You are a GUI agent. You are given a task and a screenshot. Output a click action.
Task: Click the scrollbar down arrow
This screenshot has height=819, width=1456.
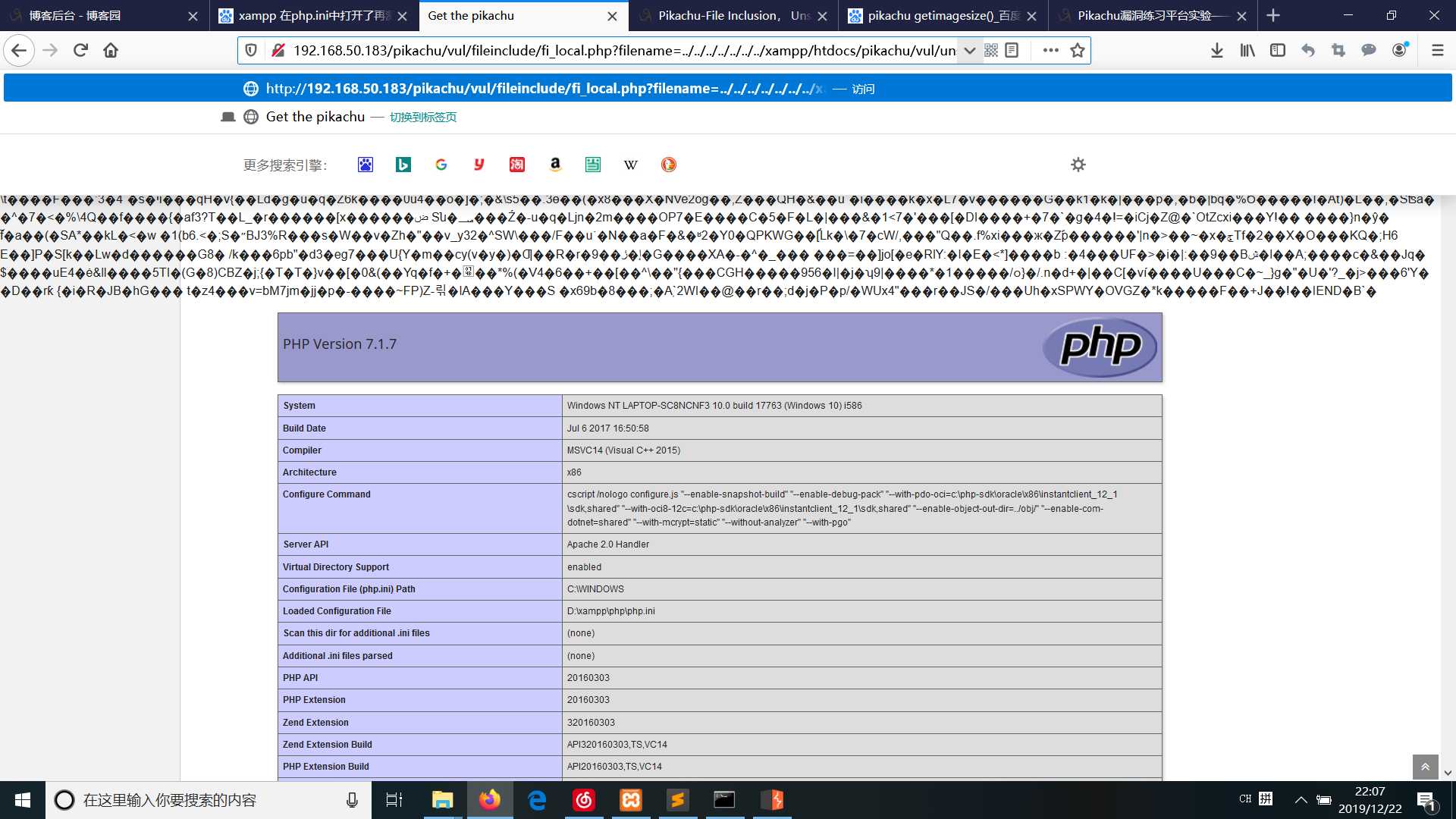coord(1448,773)
